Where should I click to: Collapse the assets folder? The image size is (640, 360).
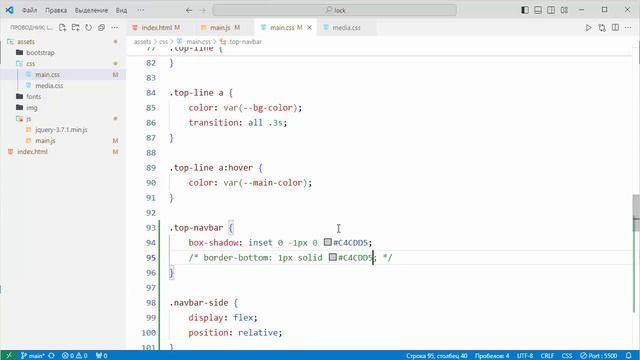pyautogui.click(x=26, y=42)
